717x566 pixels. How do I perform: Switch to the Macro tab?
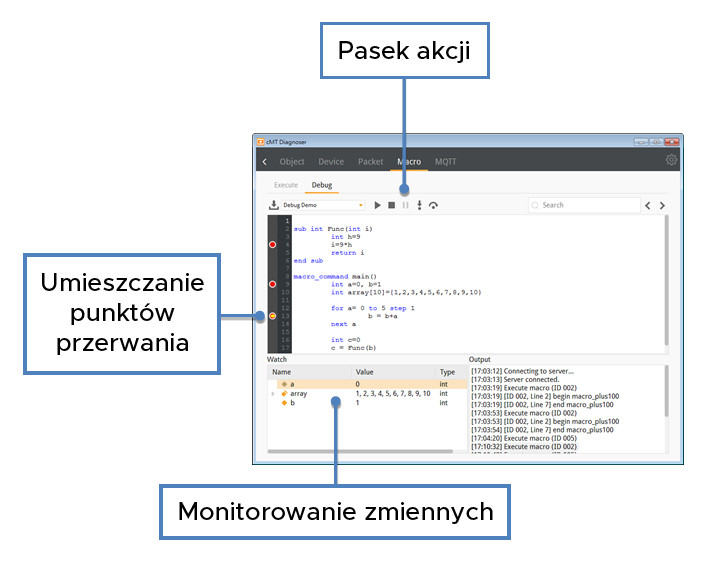(409, 161)
